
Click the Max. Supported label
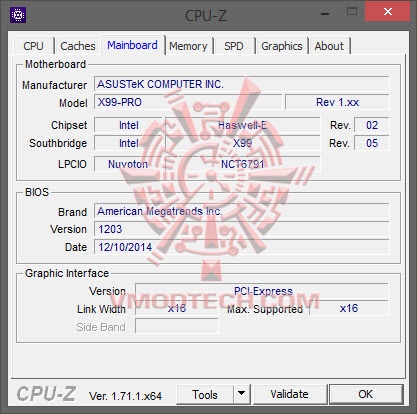(265, 309)
